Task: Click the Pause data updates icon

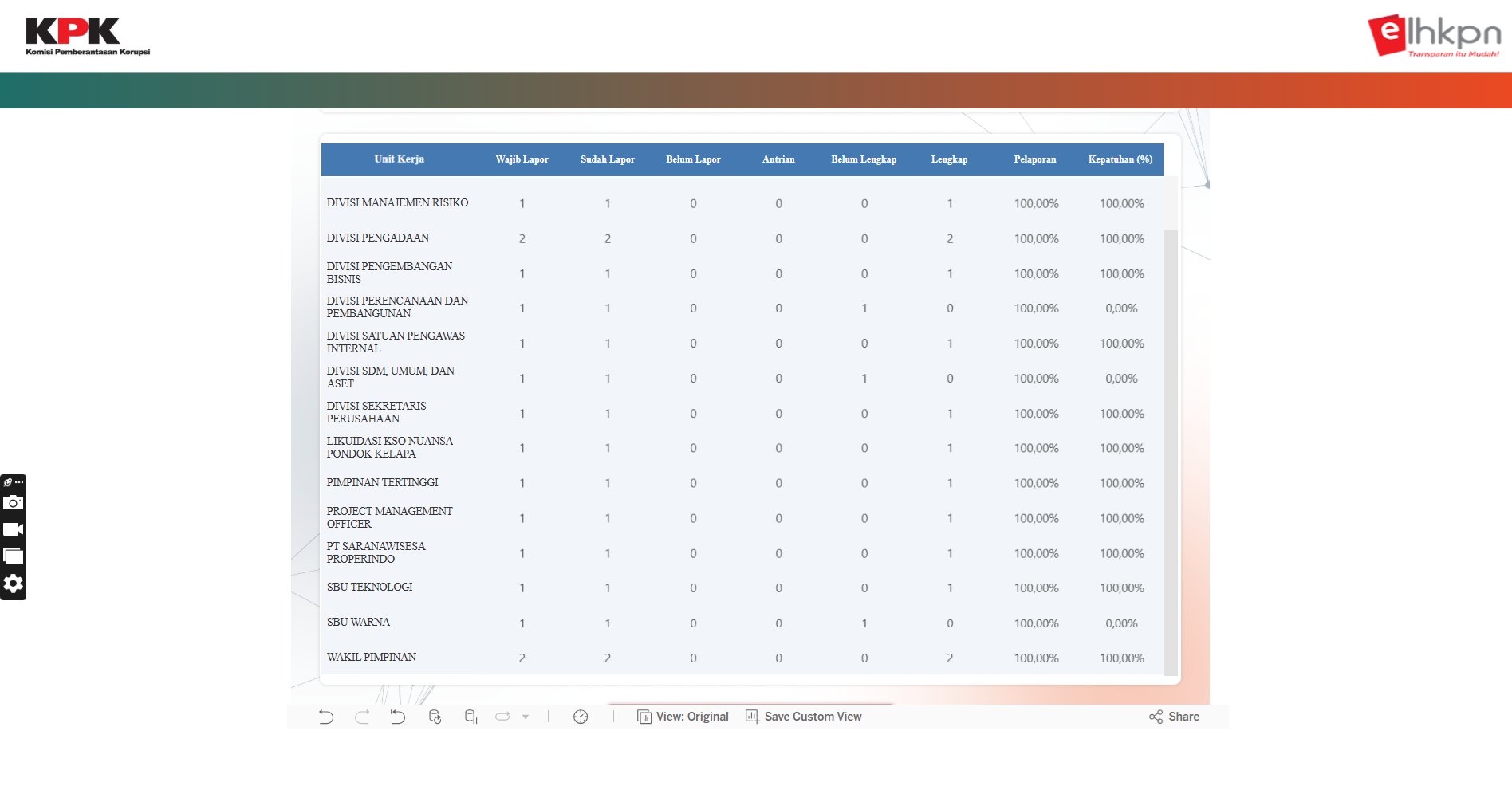Action: [x=471, y=717]
